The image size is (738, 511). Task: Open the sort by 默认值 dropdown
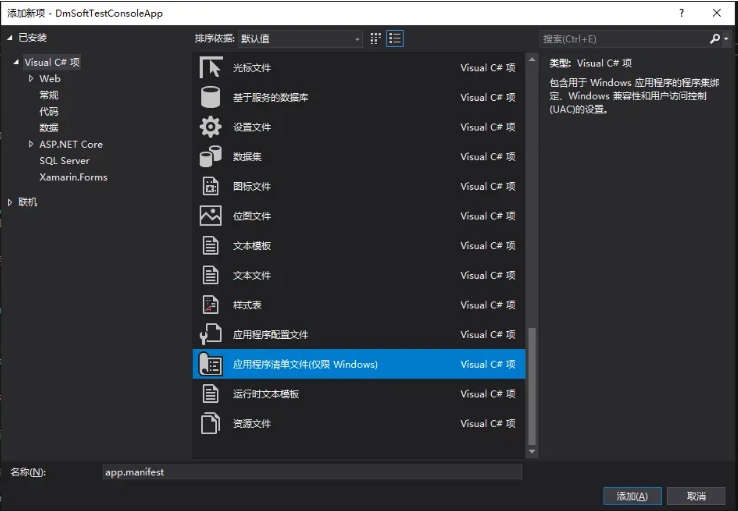299,39
